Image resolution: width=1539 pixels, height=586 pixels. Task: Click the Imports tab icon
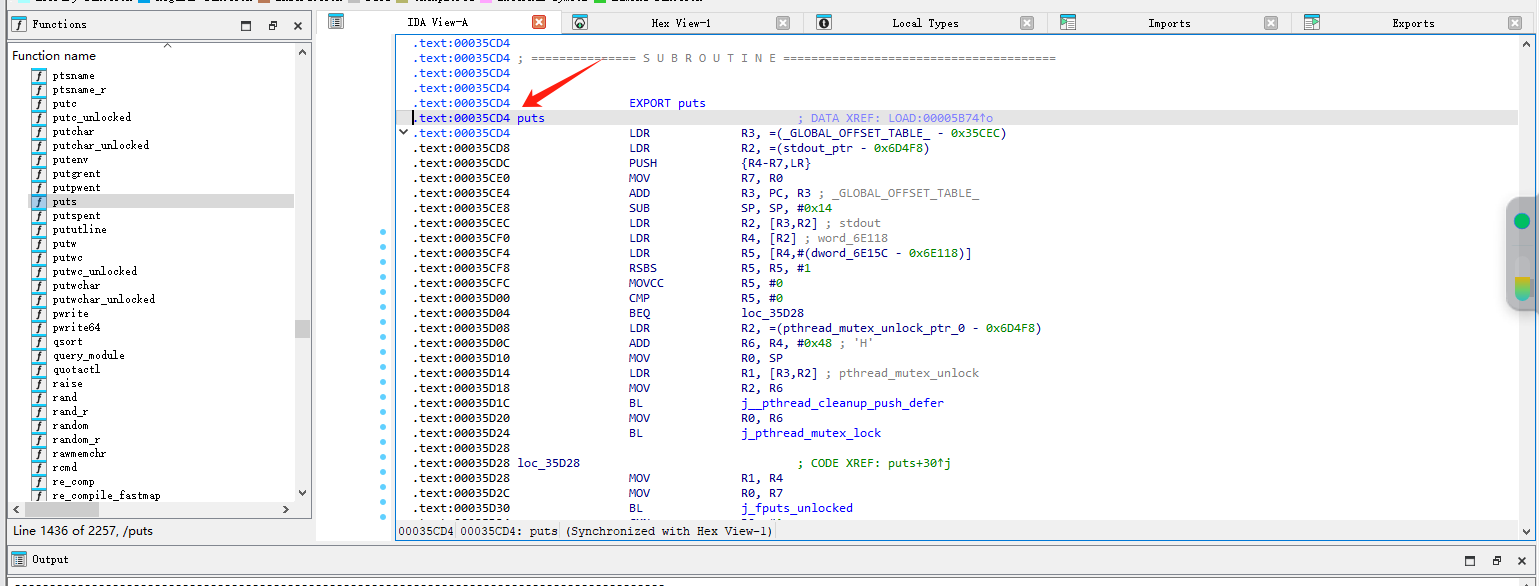1068,22
